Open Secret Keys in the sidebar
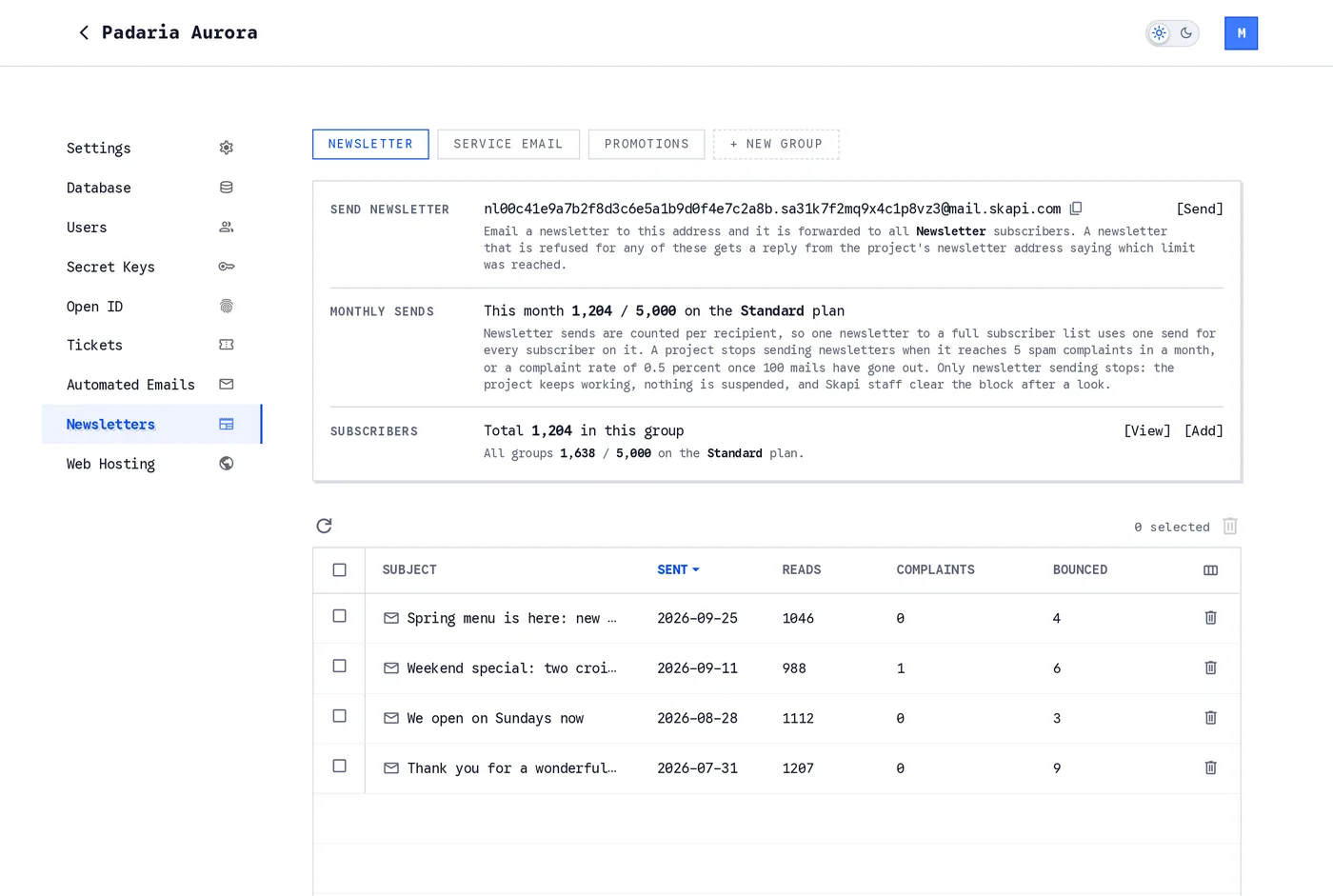 pos(150,267)
